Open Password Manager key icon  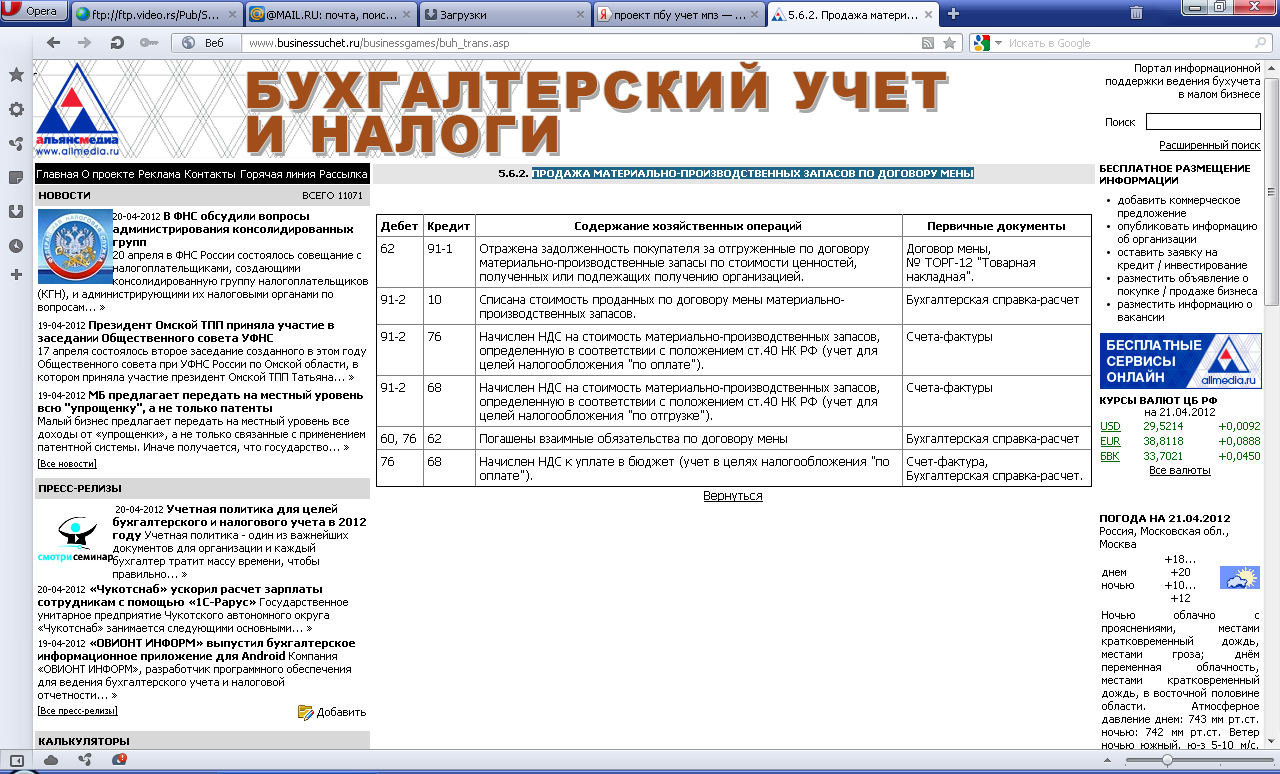pos(148,43)
